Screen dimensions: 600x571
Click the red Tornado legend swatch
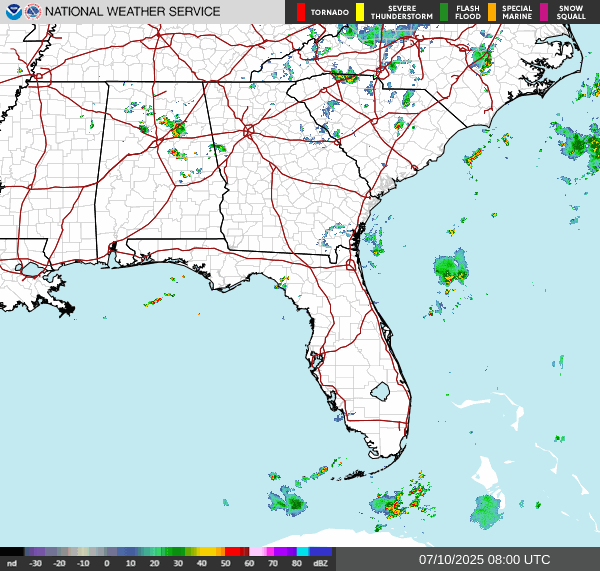(x=301, y=12)
